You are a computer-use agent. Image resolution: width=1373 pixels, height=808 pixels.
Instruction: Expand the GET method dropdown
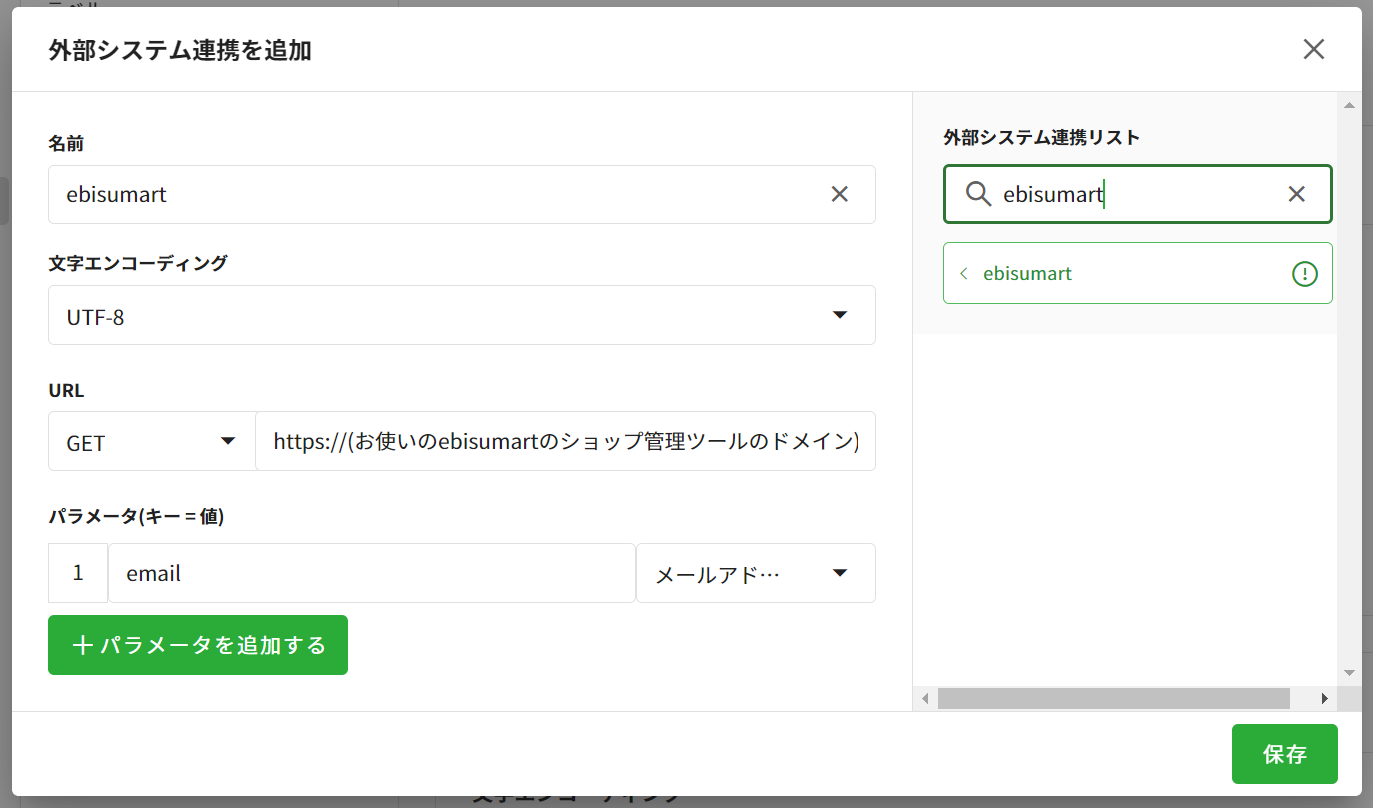click(152, 442)
